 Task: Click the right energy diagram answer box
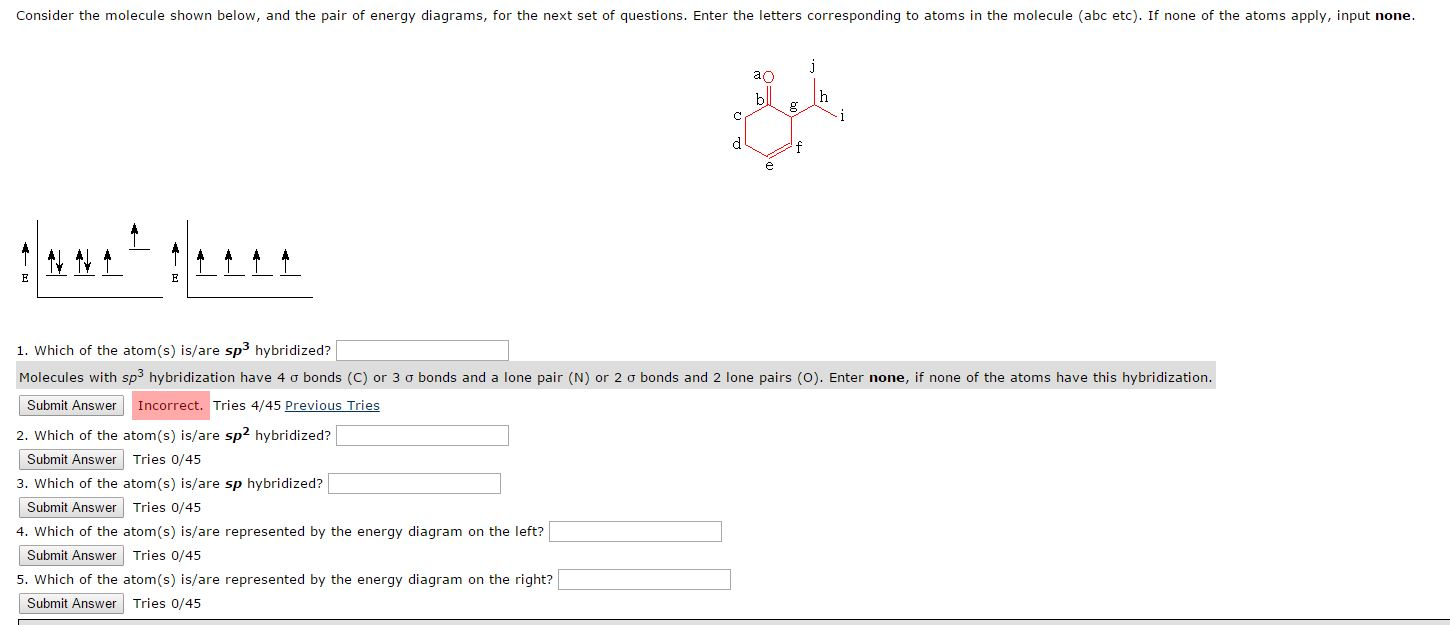click(x=644, y=579)
